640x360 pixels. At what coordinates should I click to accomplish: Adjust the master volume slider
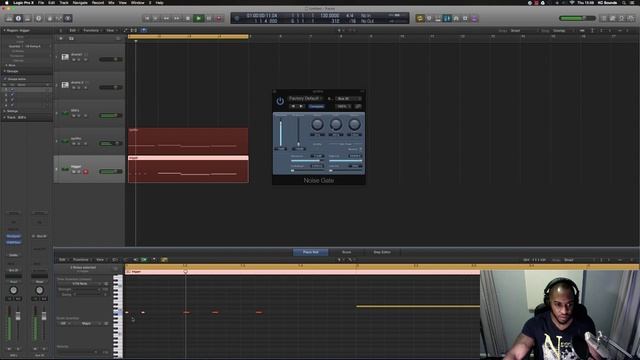coord(577,18)
